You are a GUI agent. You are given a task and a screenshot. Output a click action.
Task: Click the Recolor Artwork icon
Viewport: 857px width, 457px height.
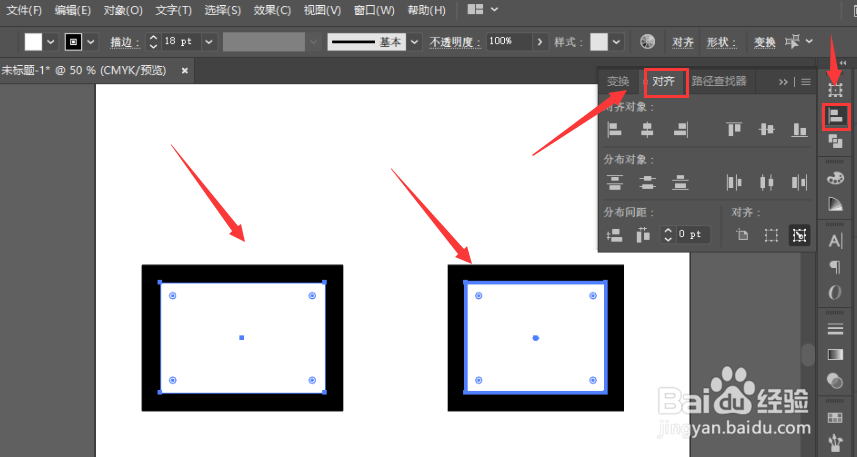coord(647,42)
